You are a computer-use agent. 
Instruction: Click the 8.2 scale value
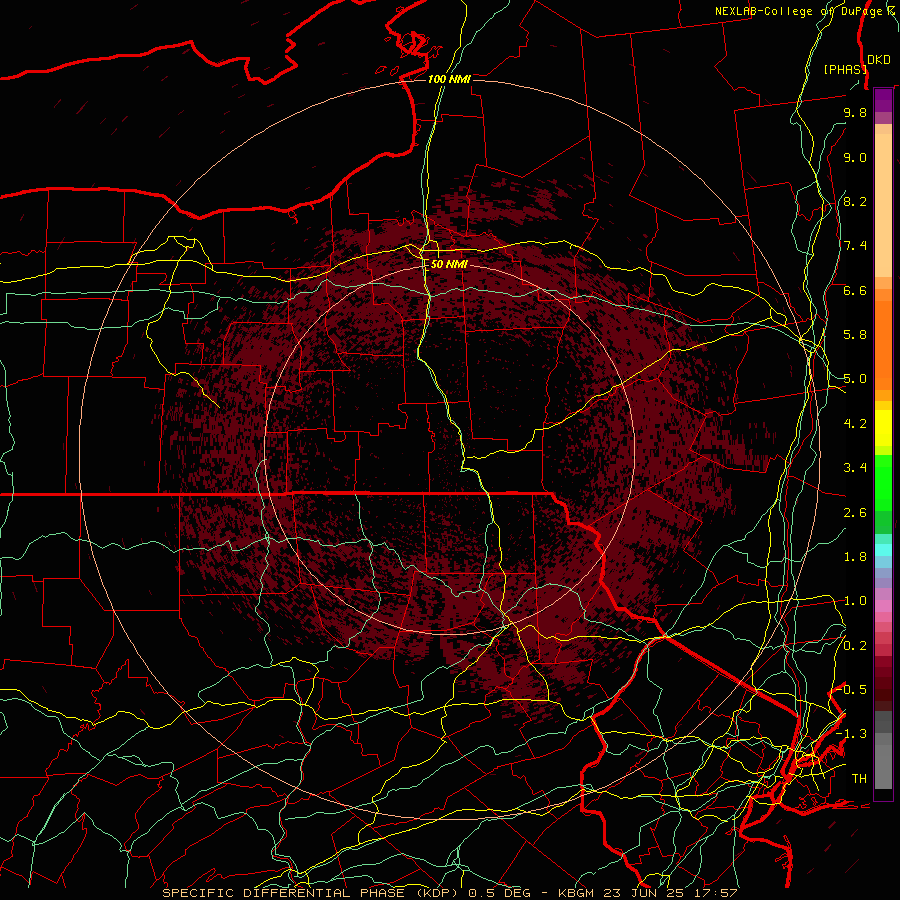[855, 201]
